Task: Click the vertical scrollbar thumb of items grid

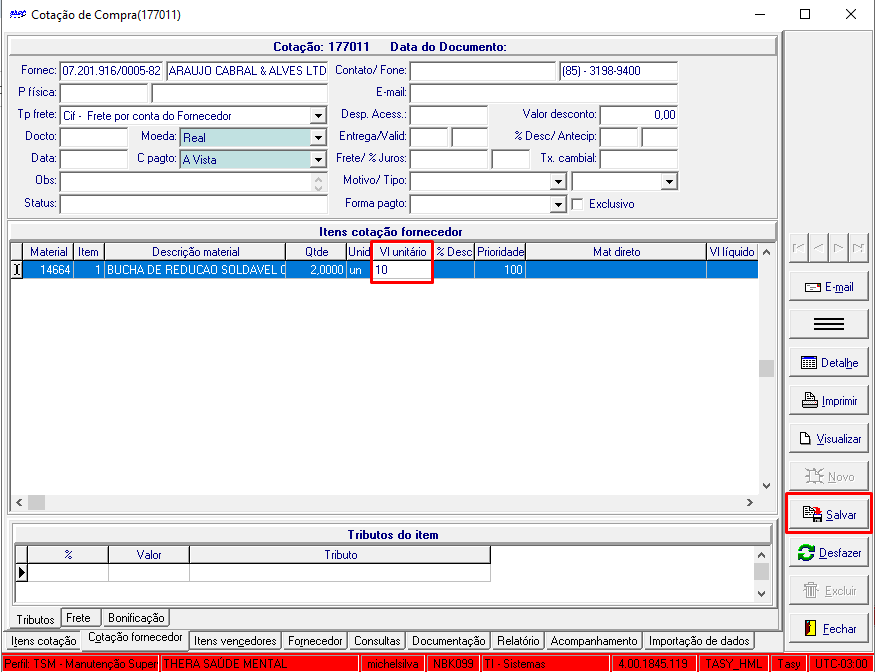Action: (766, 368)
